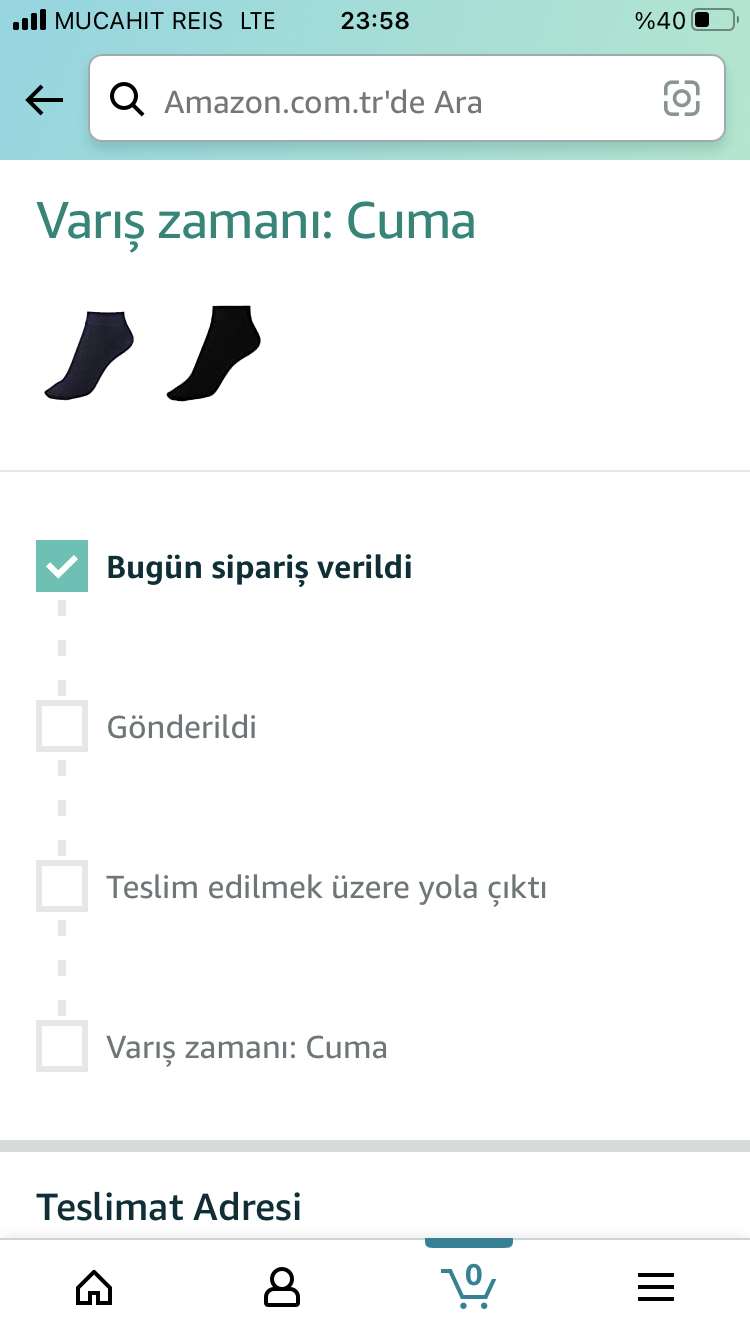Tap the 23:58 clock in status bar
The image size is (750, 1334).
[x=375, y=20]
